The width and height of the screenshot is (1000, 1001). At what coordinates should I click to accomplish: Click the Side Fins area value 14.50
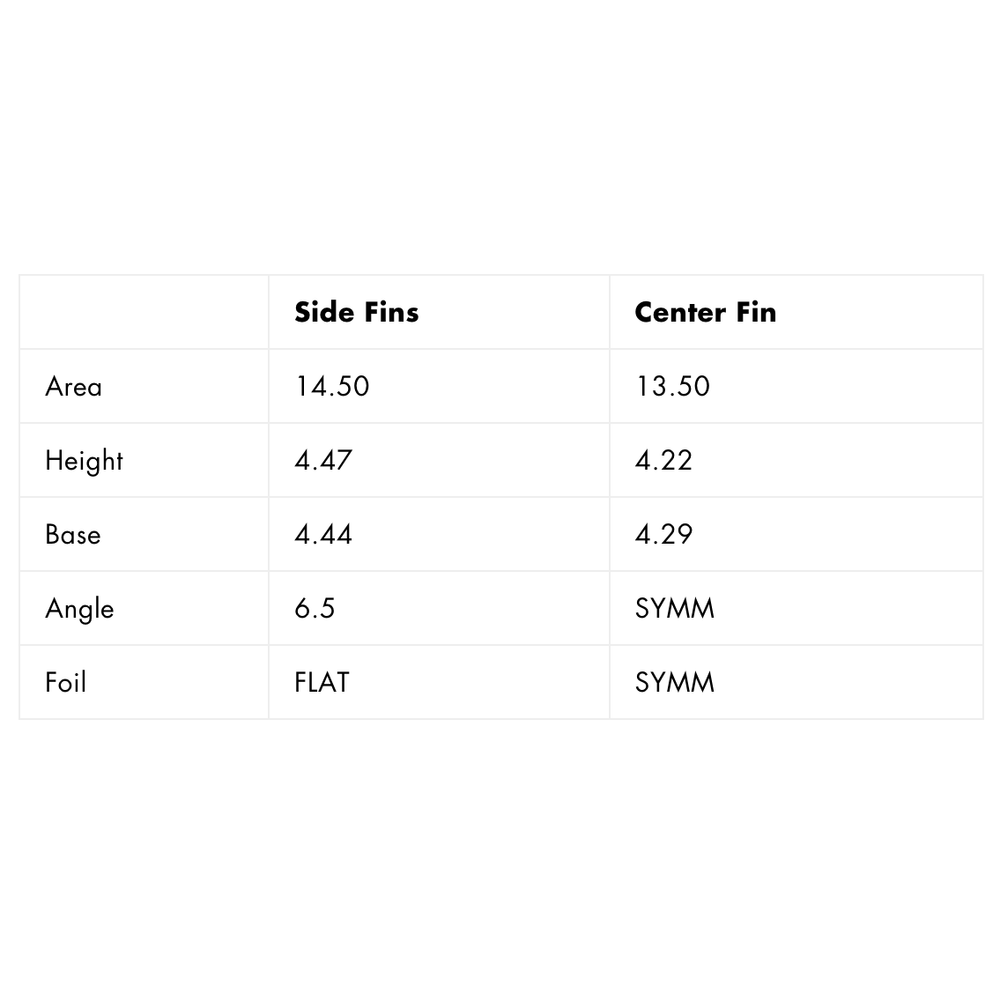point(332,386)
